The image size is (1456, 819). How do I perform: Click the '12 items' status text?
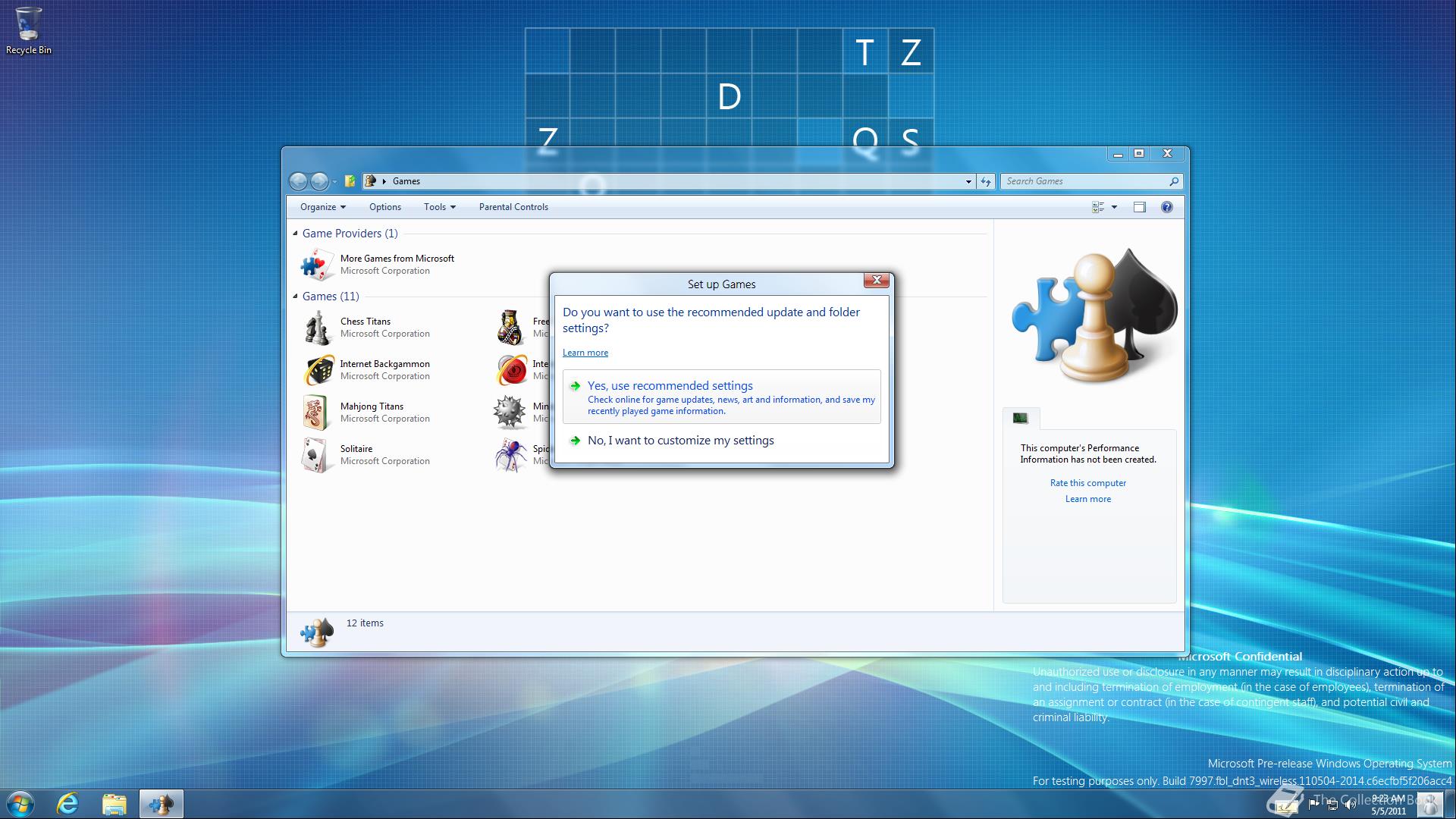point(365,623)
